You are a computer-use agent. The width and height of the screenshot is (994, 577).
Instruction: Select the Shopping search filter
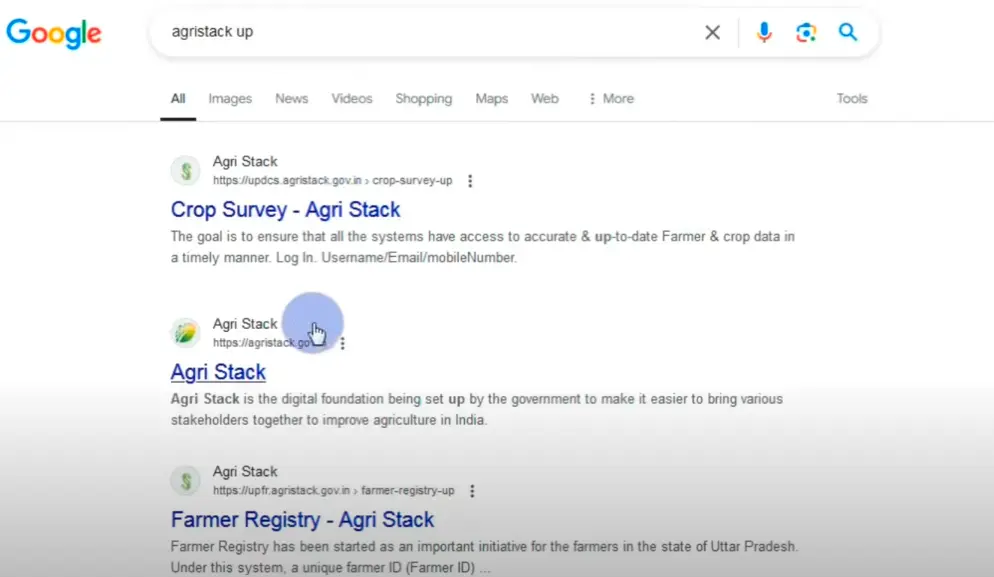click(x=423, y=98)
